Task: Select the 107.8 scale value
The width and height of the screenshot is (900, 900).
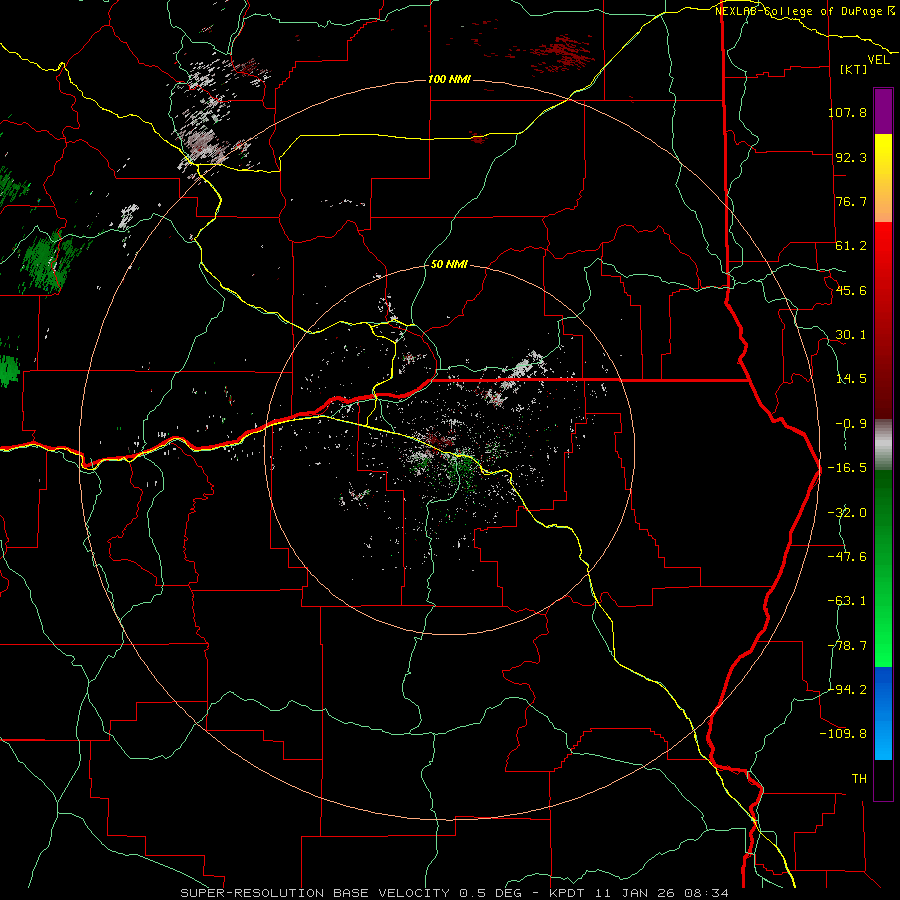Action: (x=847, y=112)
